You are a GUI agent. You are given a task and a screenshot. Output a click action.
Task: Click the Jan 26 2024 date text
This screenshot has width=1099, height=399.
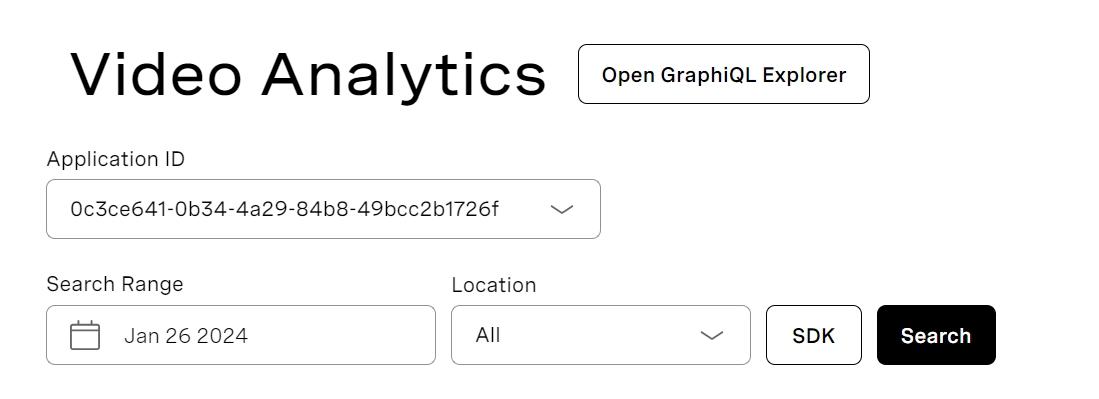click(x=186, y=336)
